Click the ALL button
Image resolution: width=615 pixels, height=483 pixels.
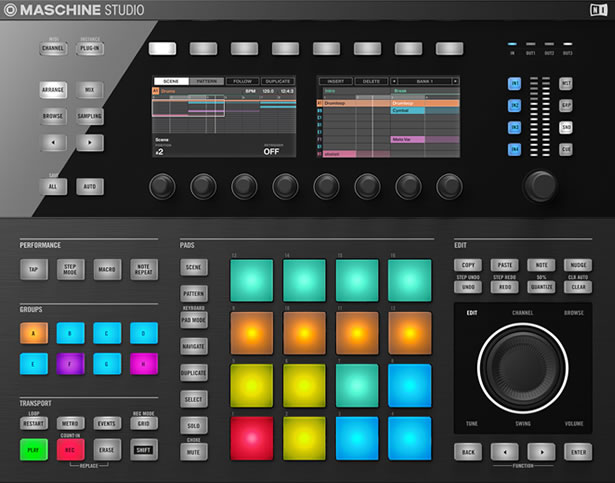click(x=53, y=186)
